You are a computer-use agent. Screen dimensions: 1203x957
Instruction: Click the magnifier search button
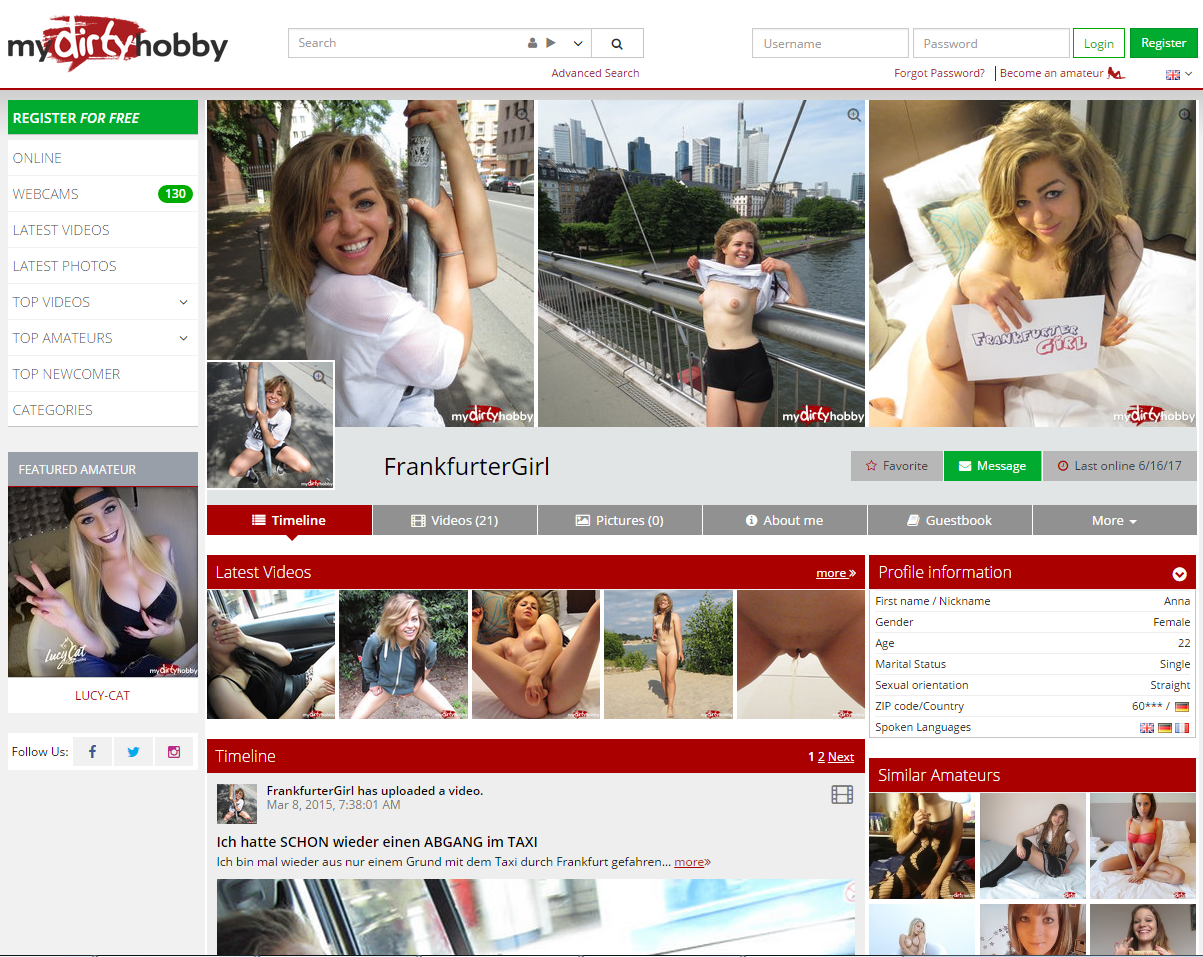coord(617,44)
